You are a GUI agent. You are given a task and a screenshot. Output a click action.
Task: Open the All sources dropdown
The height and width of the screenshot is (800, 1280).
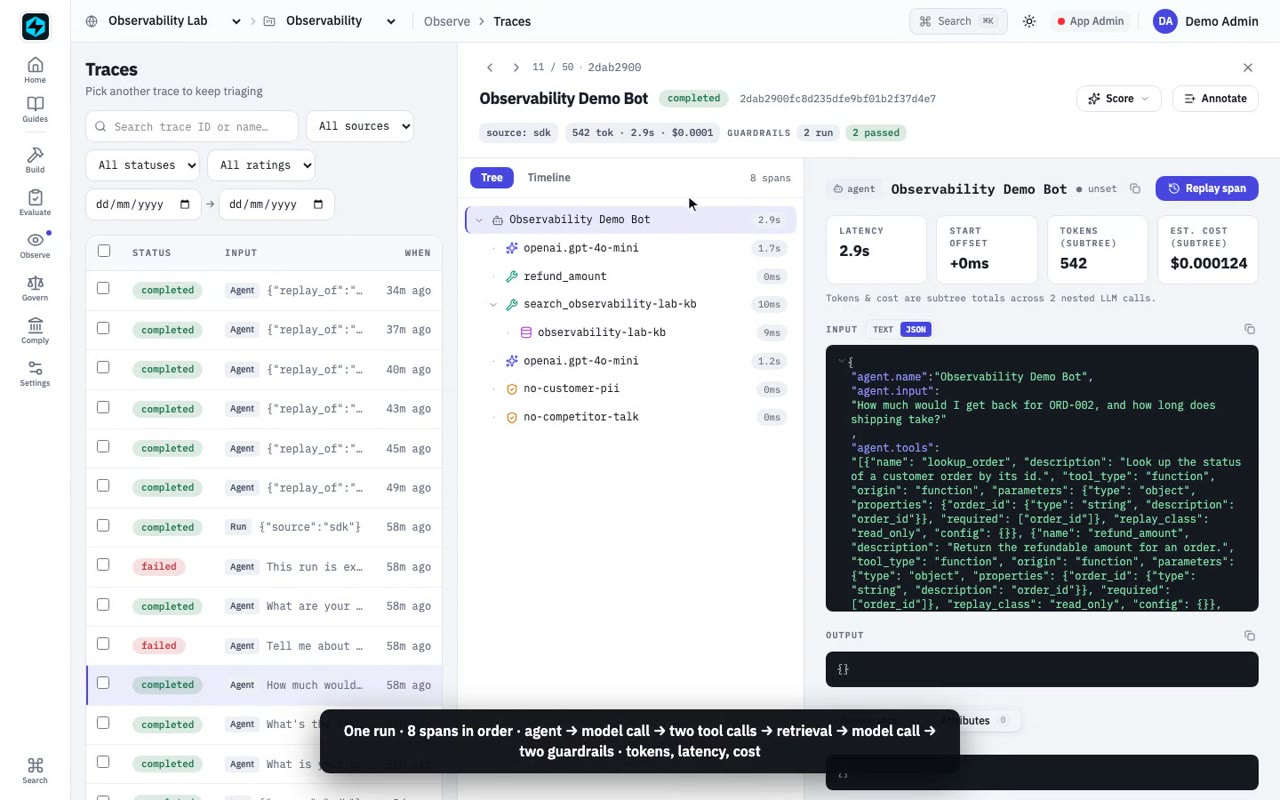[x=361, y=126]
